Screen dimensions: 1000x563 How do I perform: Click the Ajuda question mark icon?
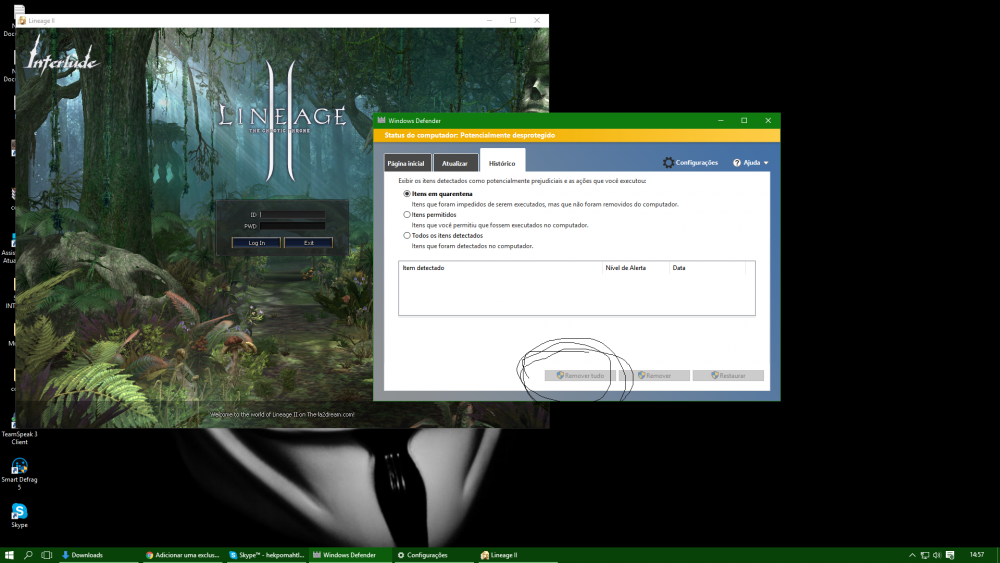(737, 162)
